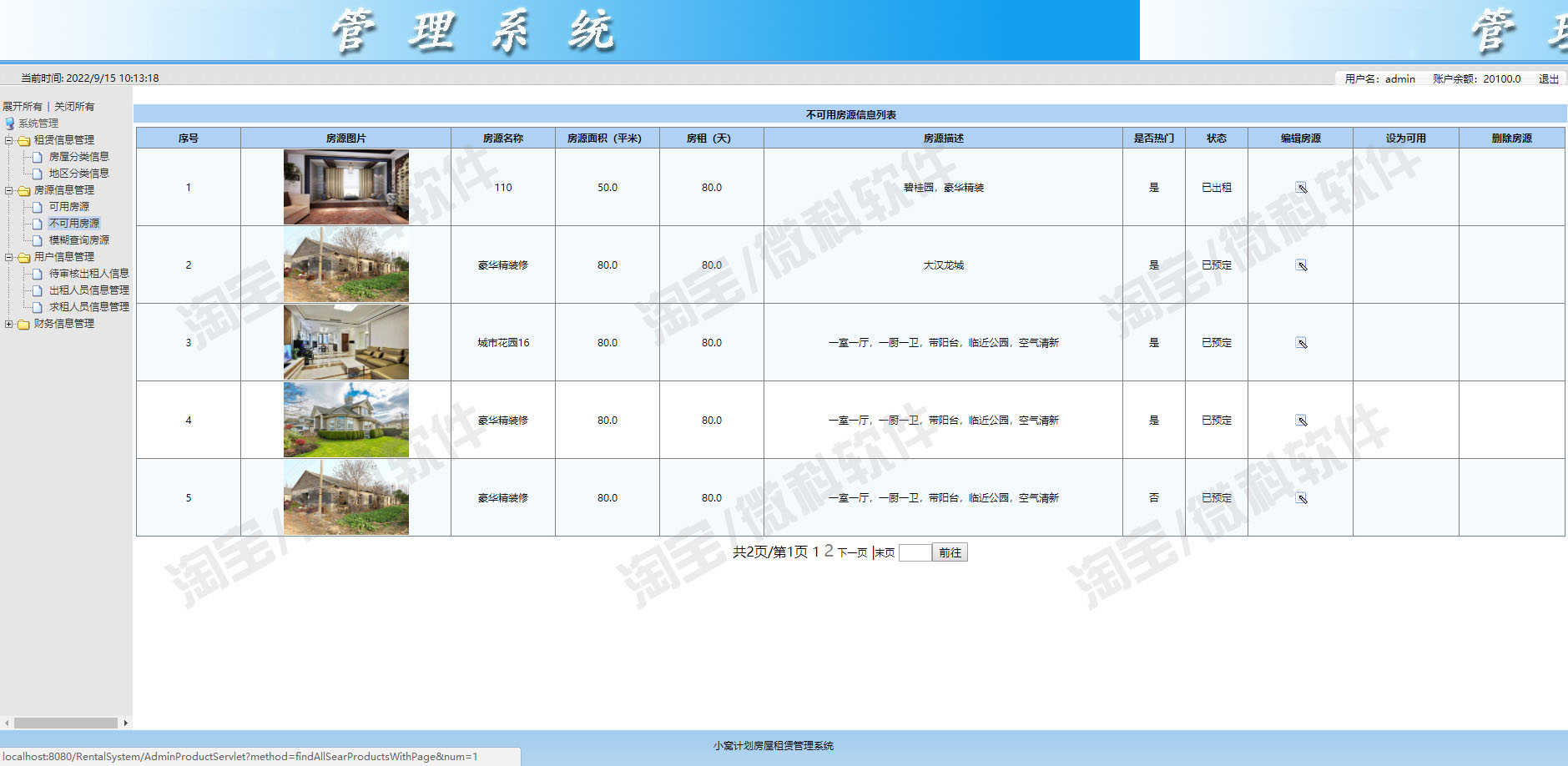Click page icon beside 模糊查询房源

(x=37, y=240)
